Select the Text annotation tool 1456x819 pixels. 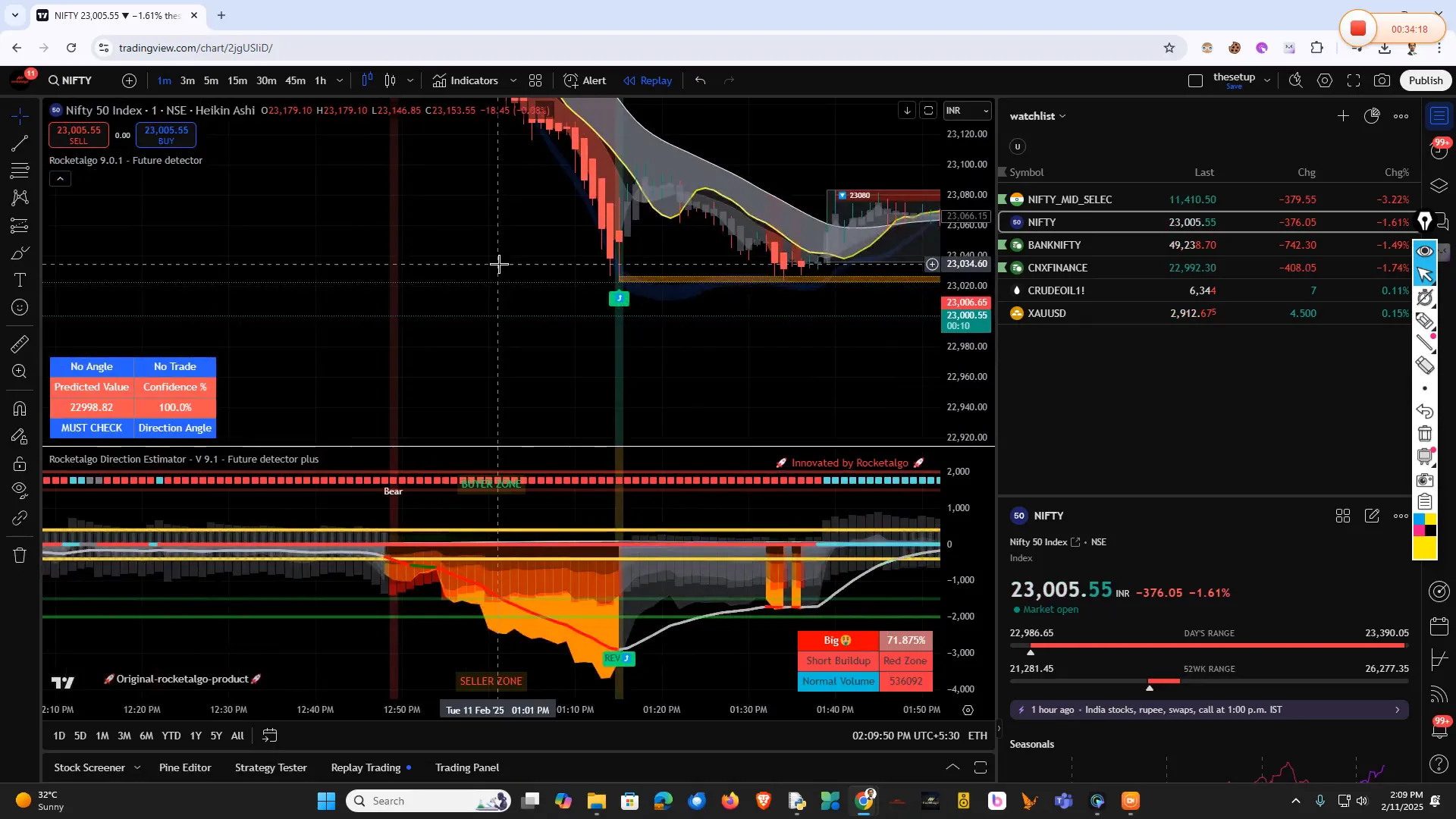20,280
